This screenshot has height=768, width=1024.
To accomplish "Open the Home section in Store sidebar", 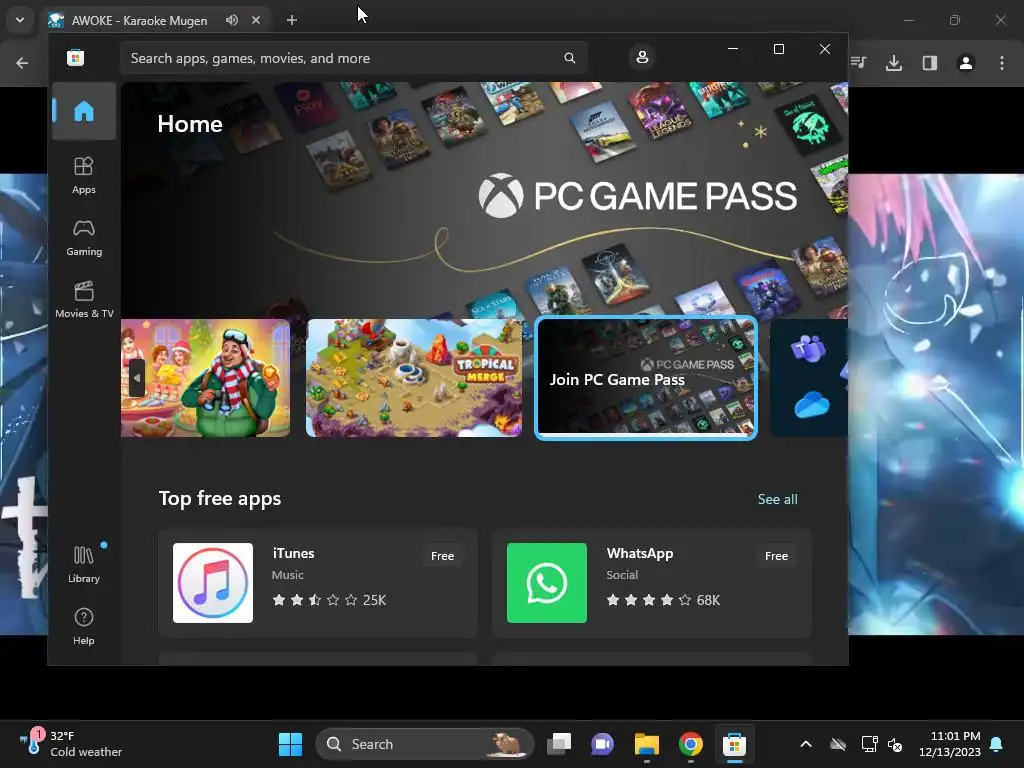I will 84,111.
